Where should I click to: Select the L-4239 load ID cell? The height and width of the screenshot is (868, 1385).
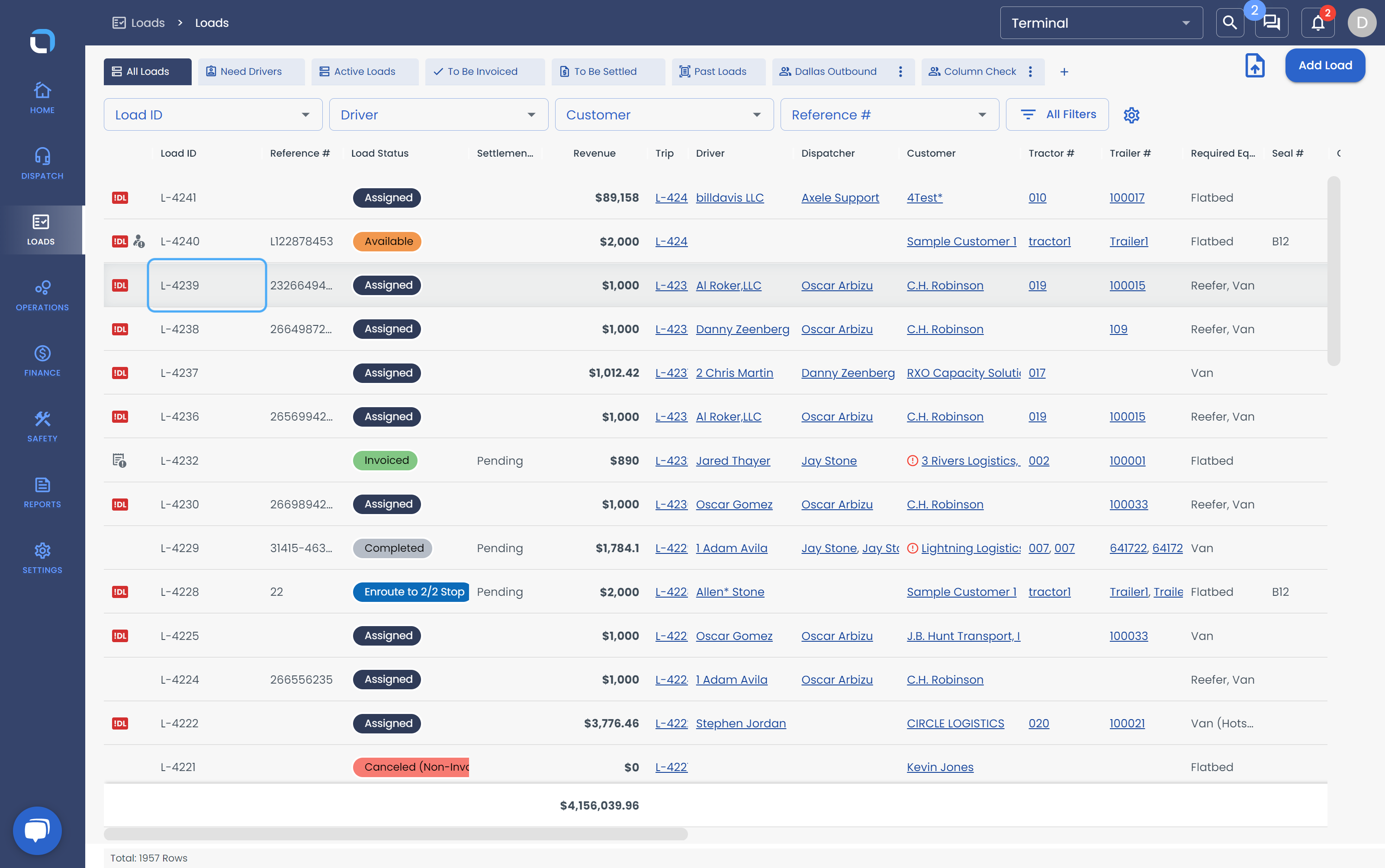207,285
